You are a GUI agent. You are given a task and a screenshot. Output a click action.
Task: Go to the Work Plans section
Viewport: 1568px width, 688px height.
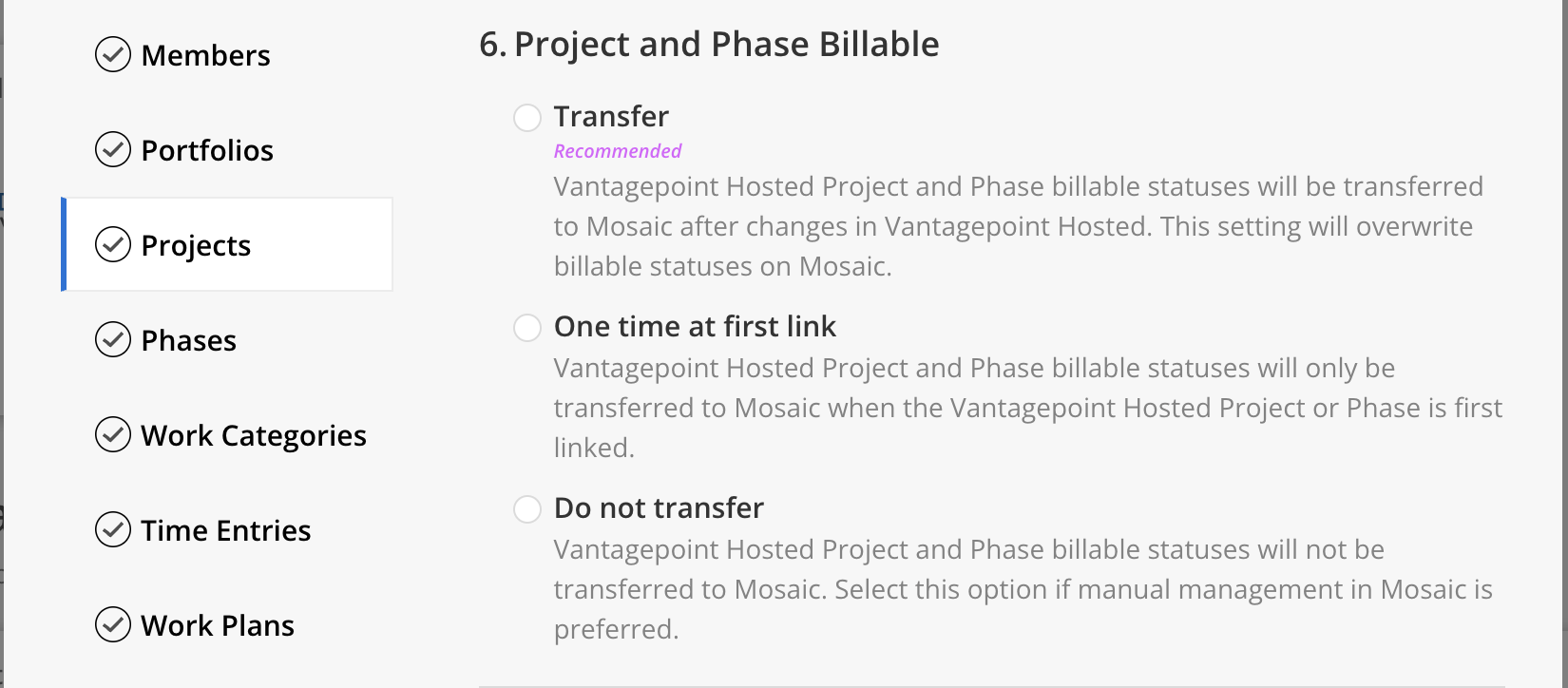point(218,625)
